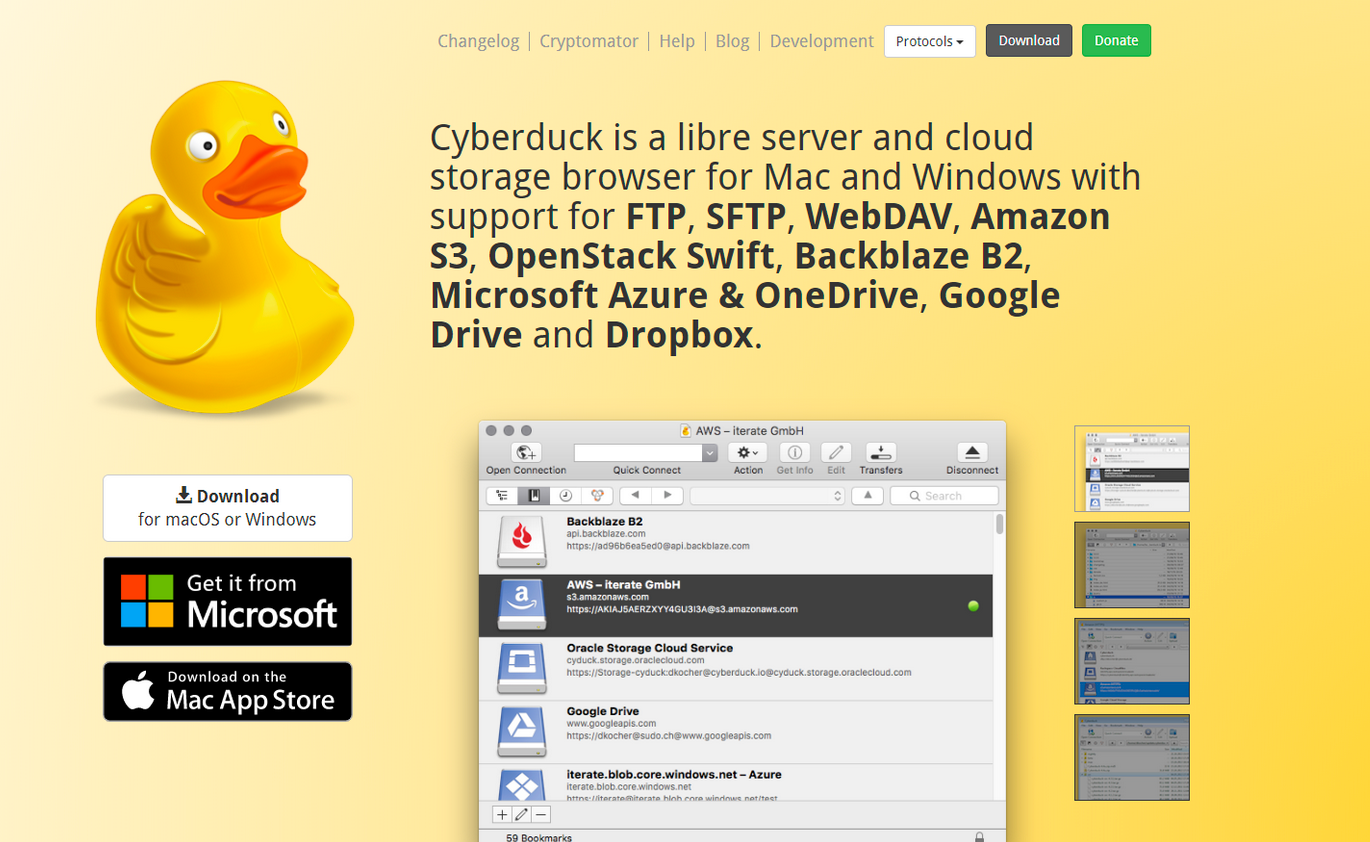Click "OpenStack Swift" in the headline
This screenshot has width=1370, height=842.
click(x=631, y=256)
